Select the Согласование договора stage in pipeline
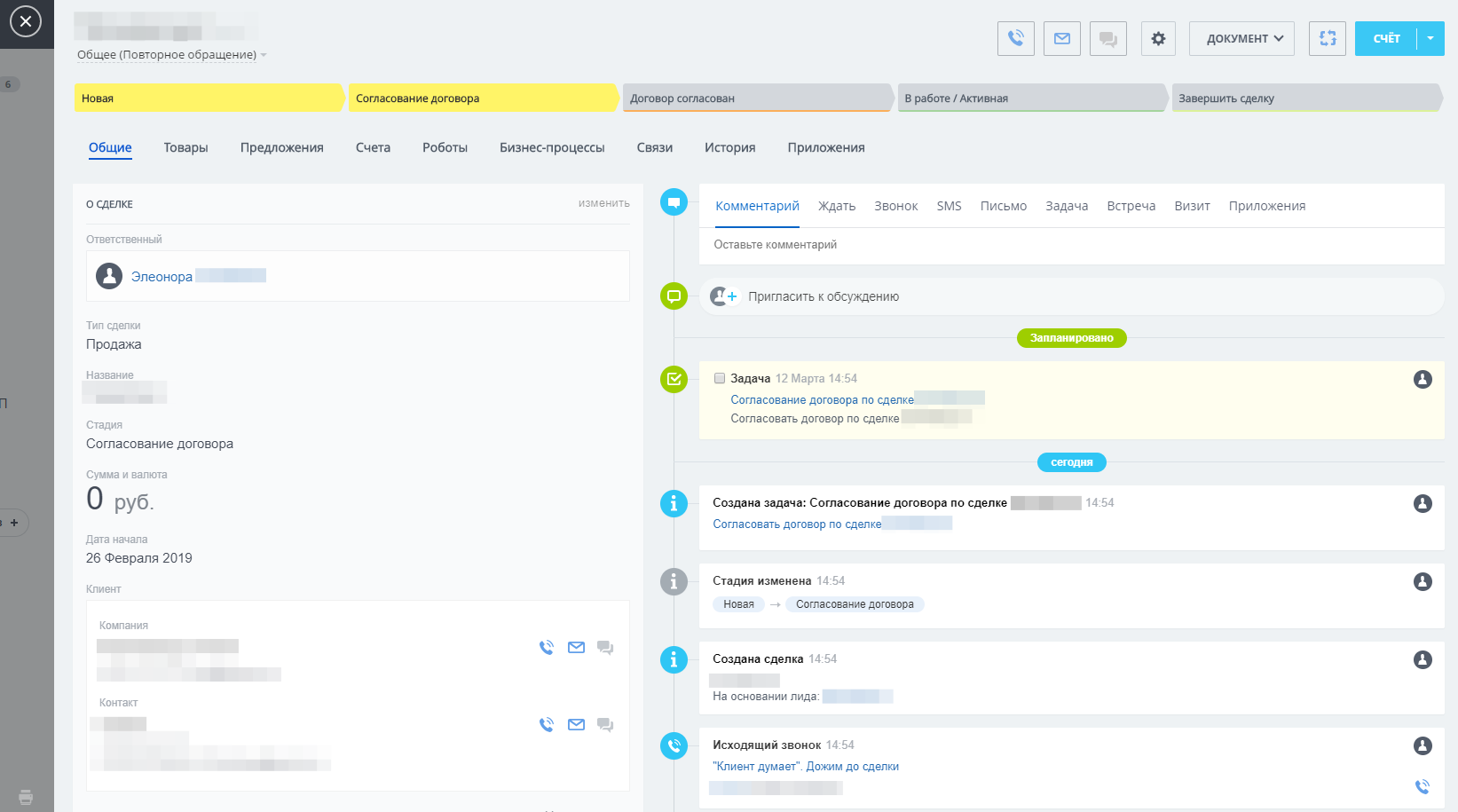 484,98
